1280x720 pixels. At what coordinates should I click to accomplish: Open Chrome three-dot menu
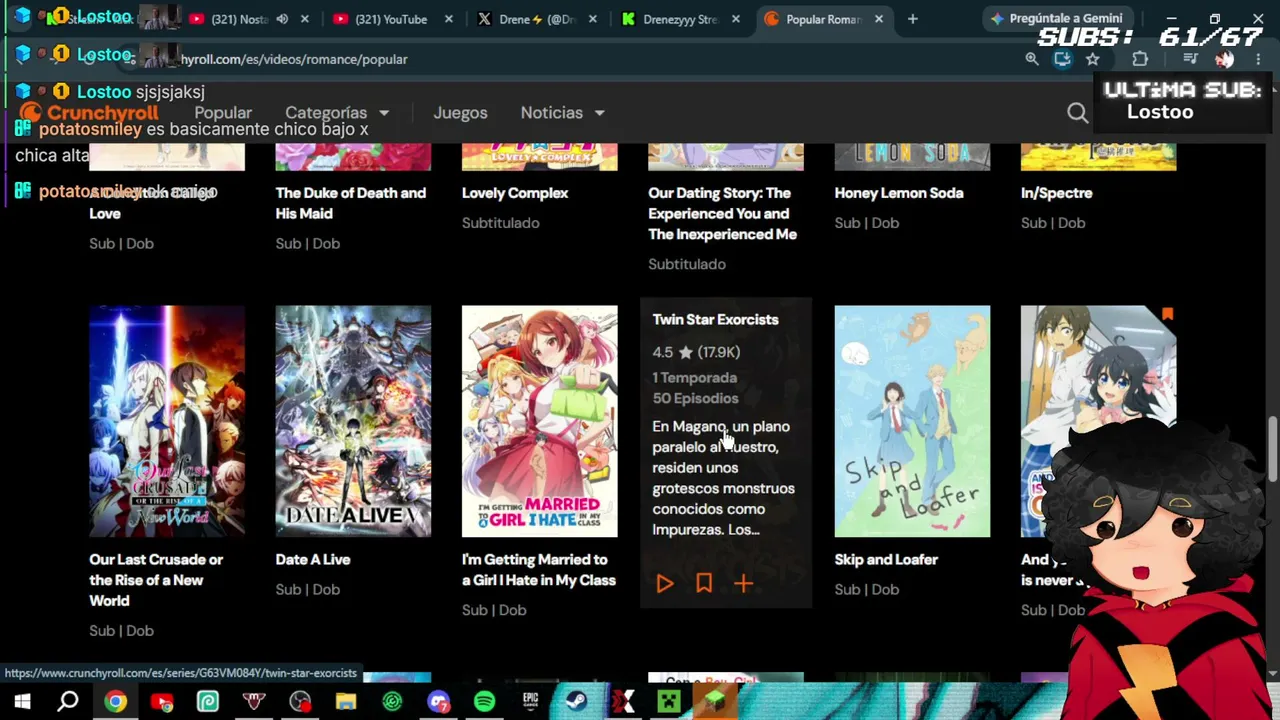pyautogui.click(x=1258, y=59)
